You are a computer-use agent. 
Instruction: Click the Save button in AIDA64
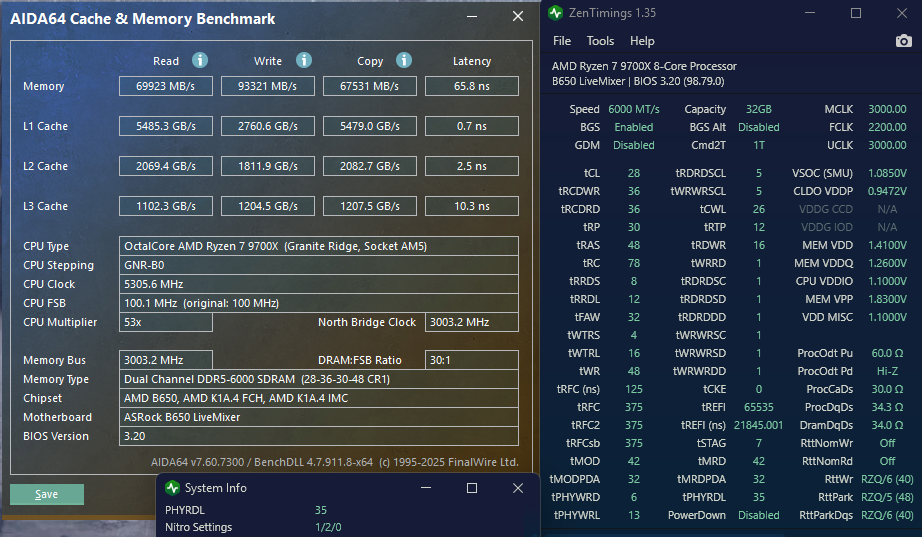click(47, 494)
